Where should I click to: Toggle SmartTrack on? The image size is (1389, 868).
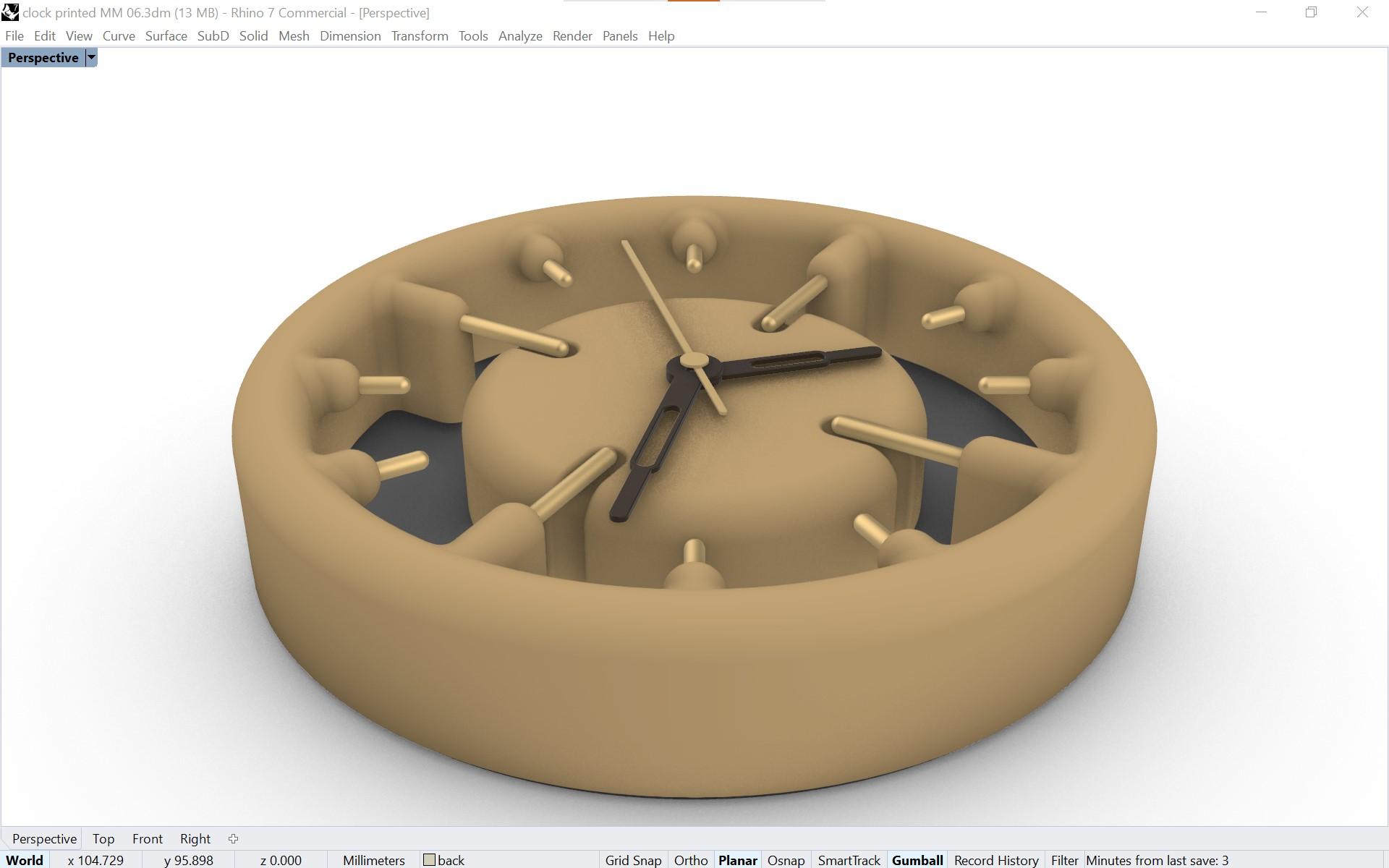coord(849,860)
